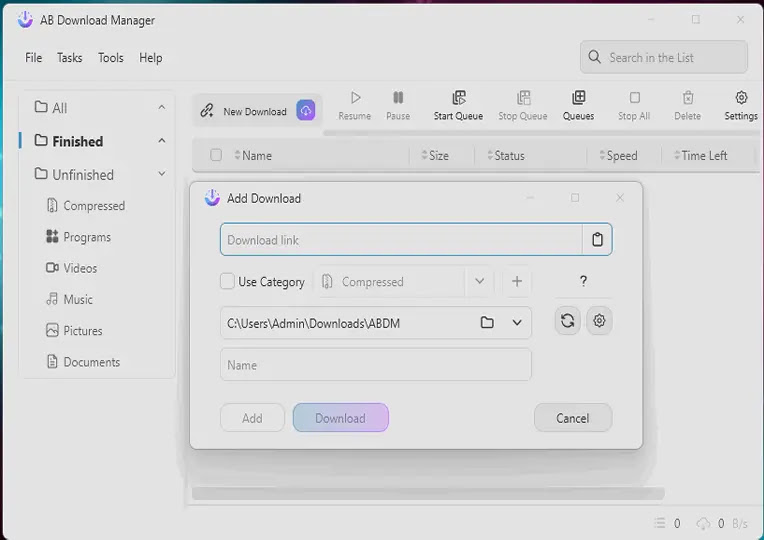Click the Pause toolbar icon

(x=398, y=98)
